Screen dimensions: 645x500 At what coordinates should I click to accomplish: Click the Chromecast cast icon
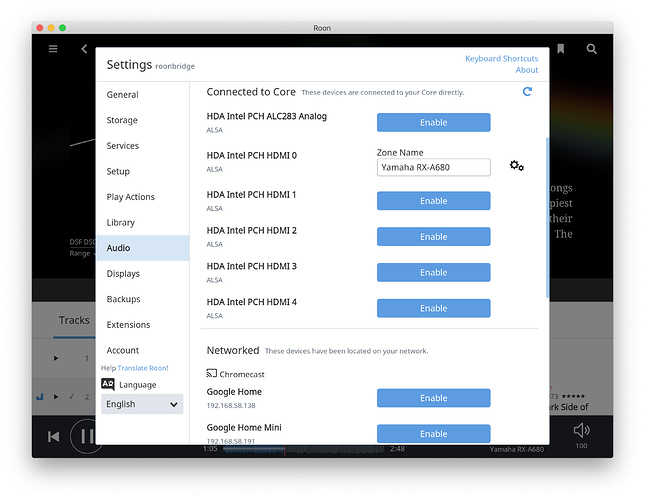[x=211, y=373]
